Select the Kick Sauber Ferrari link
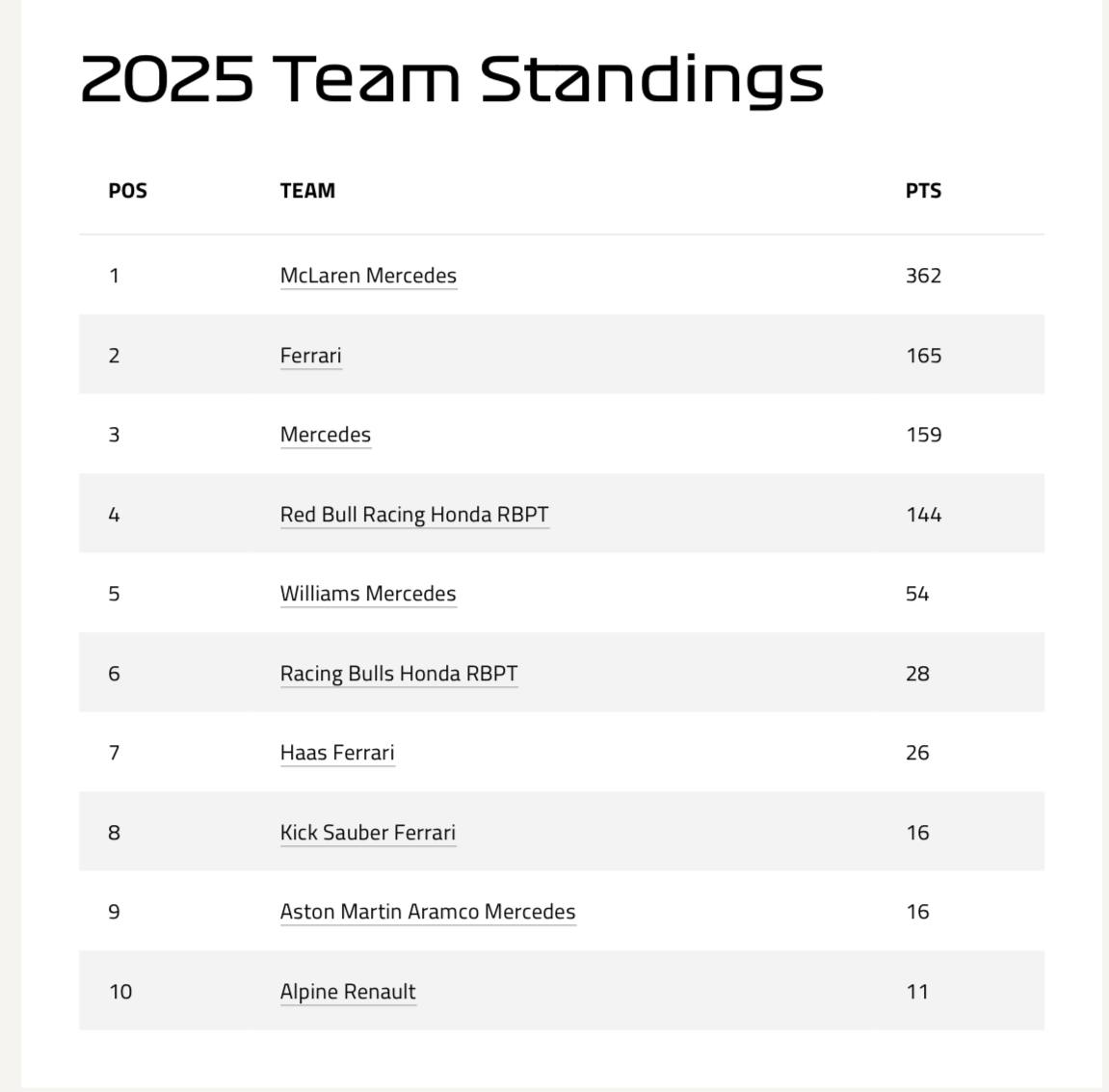The height and width of the screenshot is (1092, 1109). coord(368,833)
